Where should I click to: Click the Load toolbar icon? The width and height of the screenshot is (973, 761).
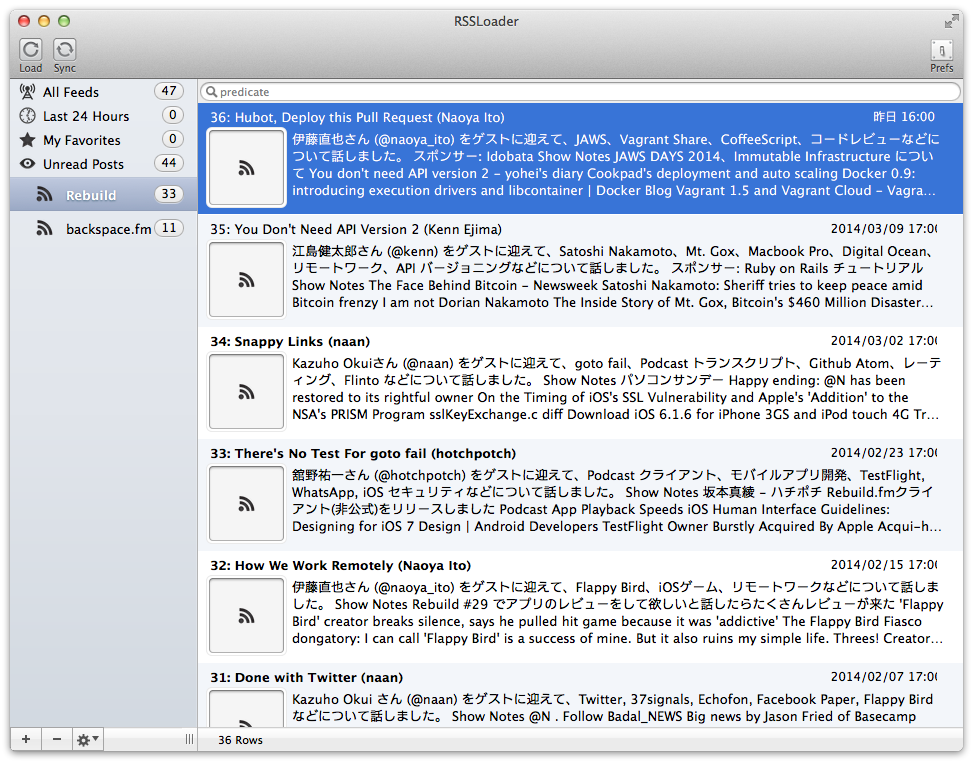tap(30, 50)
